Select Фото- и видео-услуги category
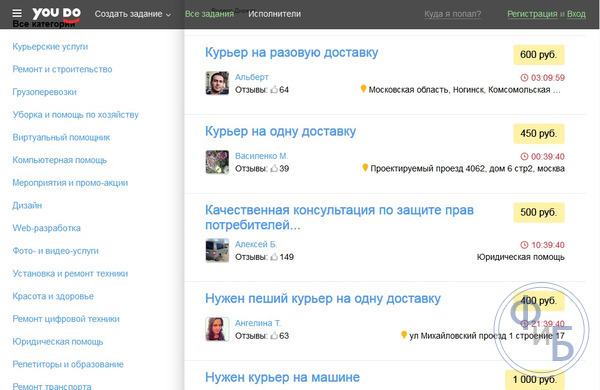This screenshot has width=600, height=390. pyautogui.click(x=55, y=251)
